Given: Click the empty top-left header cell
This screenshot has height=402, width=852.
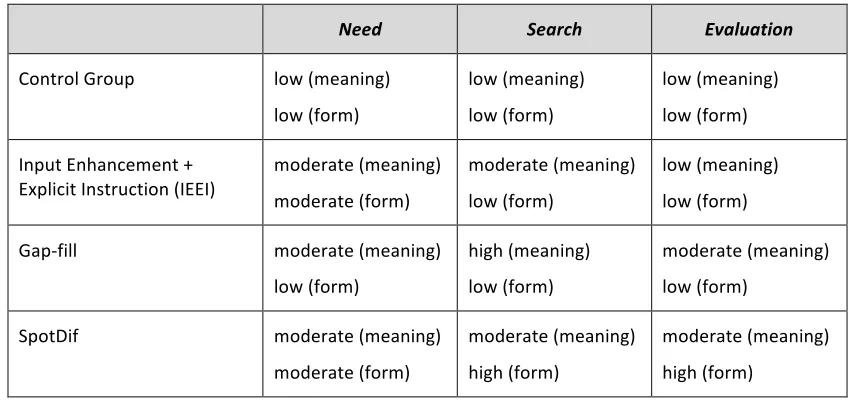Looking at the screenshot, I should tap(135, 29).
